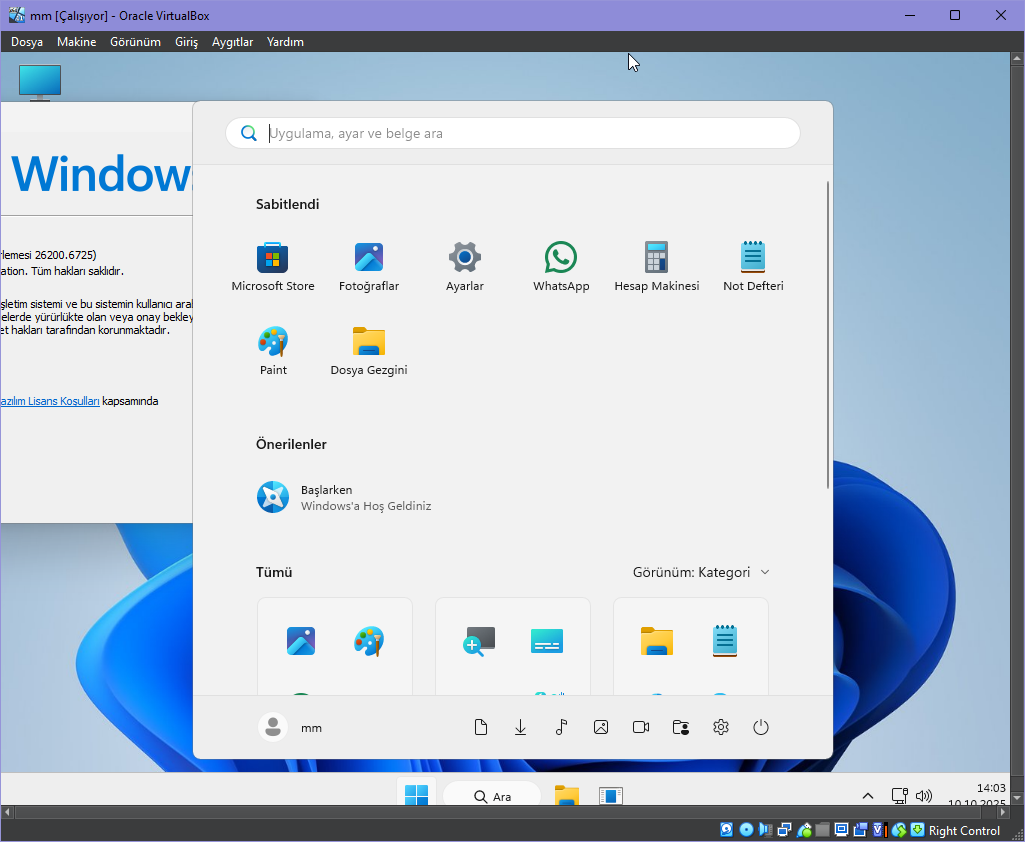The image size is (1025, 842).
Task: Open settings gear in Start footer
Action: point(720,727)
